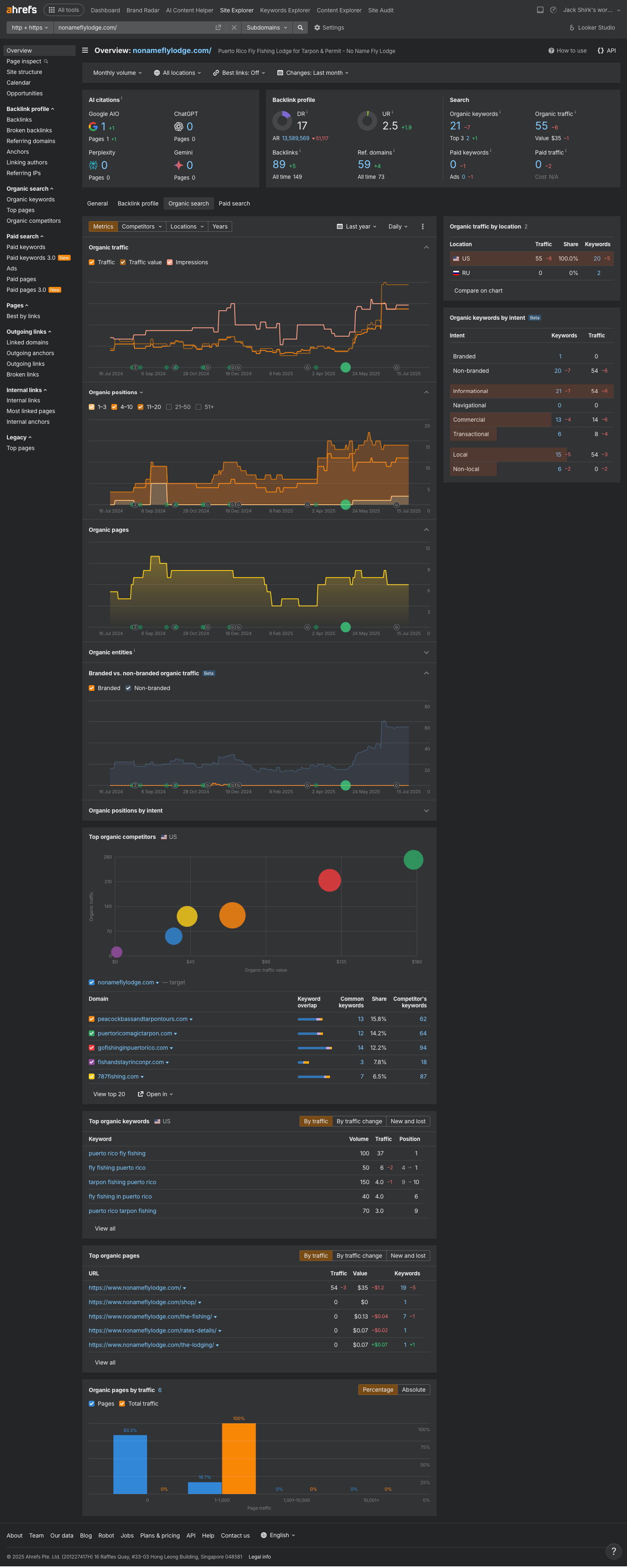Toggle the Impressions checkbox
Image resolution: width=627 pixels, height=1568 pixels.
pyautogui.click(x=170, y=262)
